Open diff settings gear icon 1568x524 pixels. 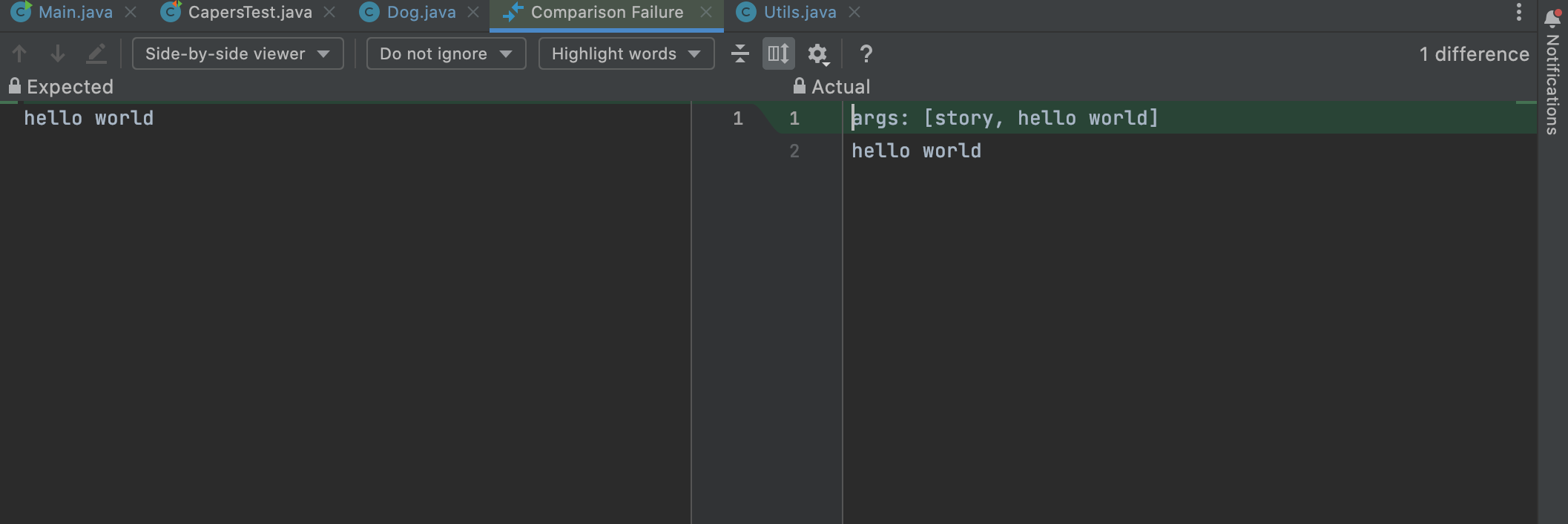817,53
